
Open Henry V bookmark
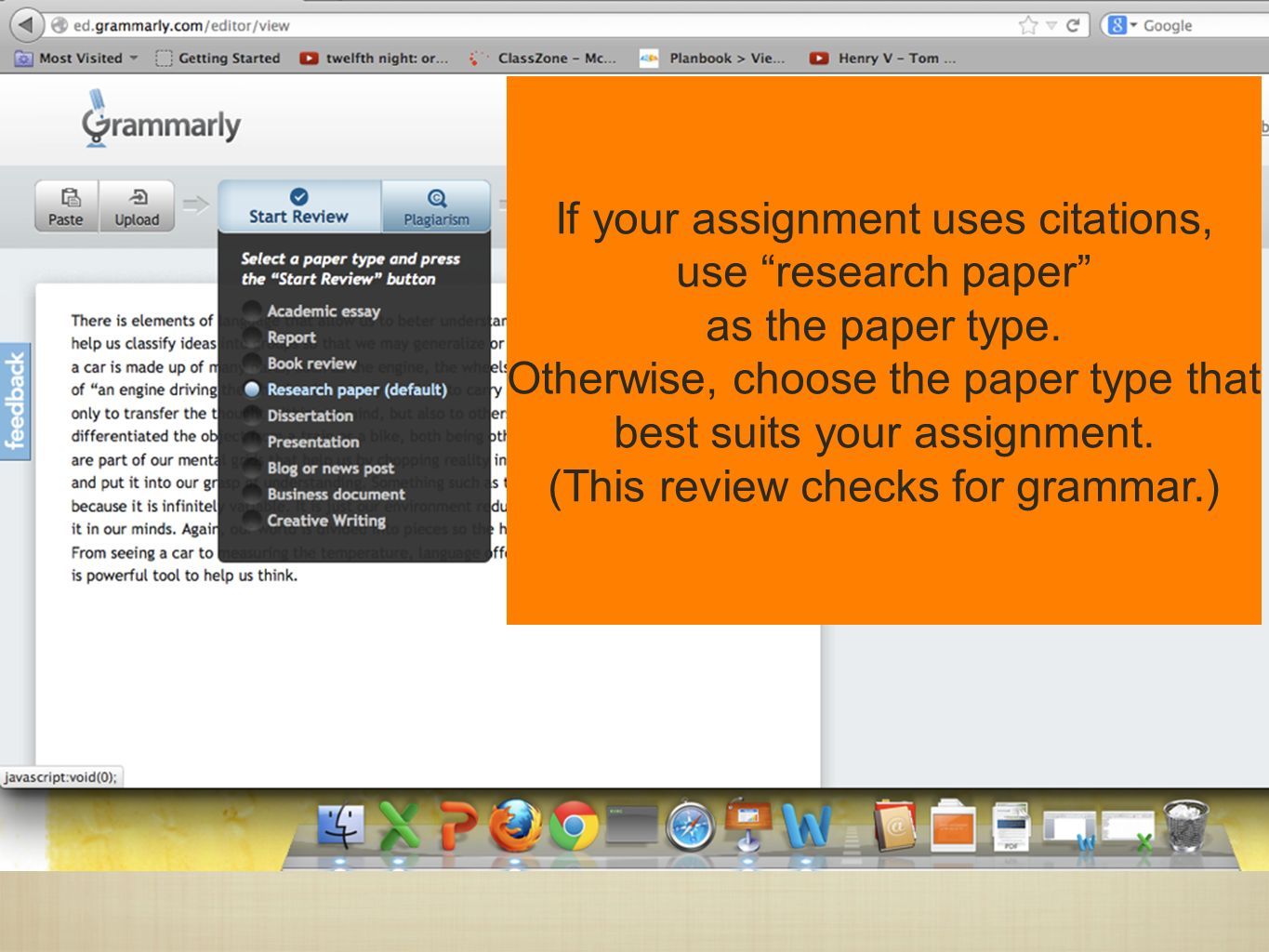point(882,58)
